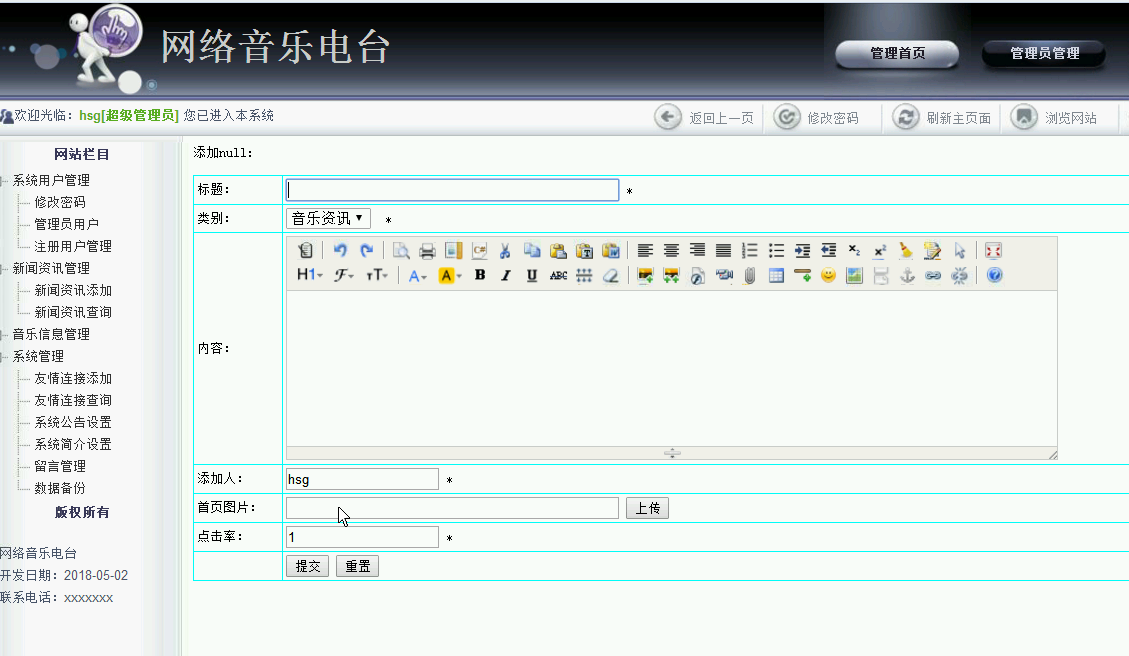Insert a numbered list

coord(750,251)
